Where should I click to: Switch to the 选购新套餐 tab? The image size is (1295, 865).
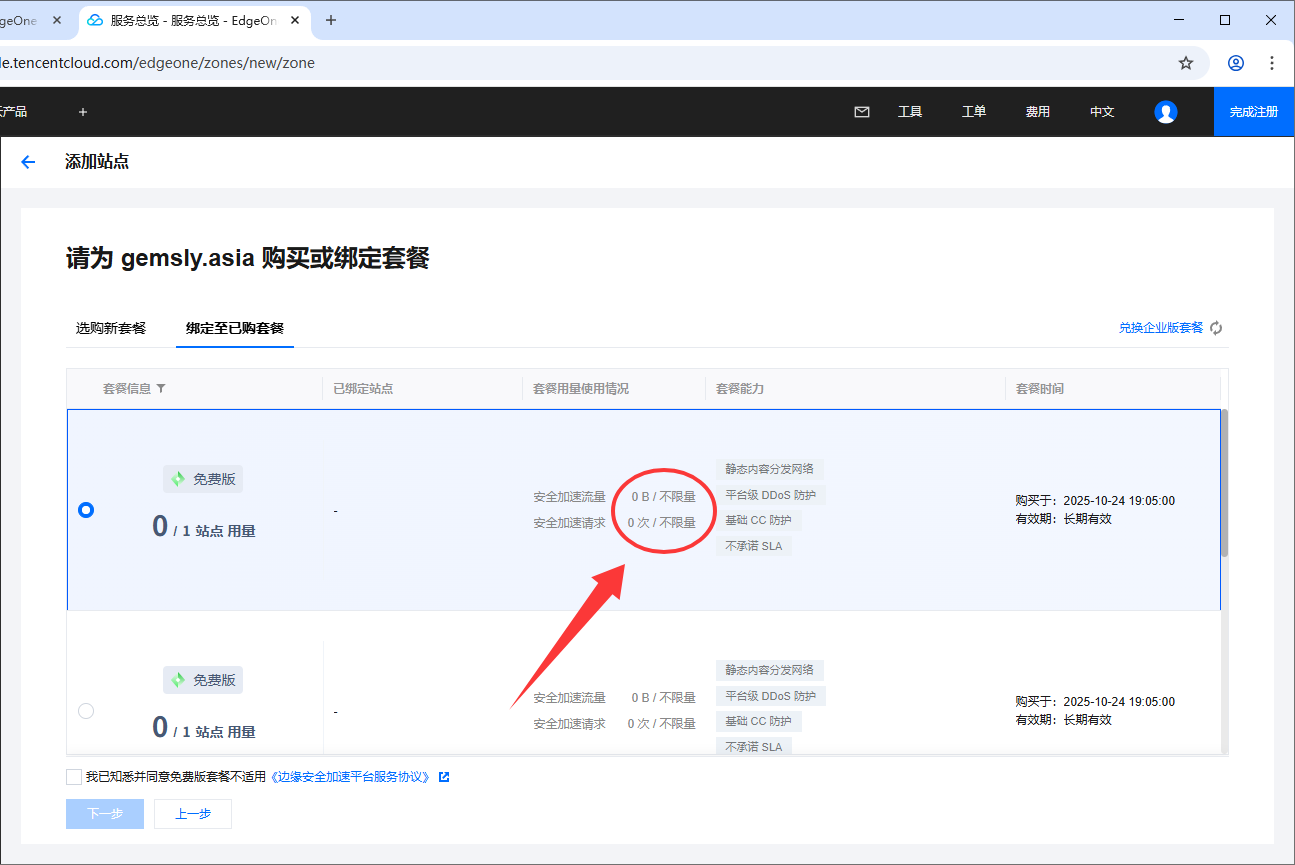tap(111, 328)
